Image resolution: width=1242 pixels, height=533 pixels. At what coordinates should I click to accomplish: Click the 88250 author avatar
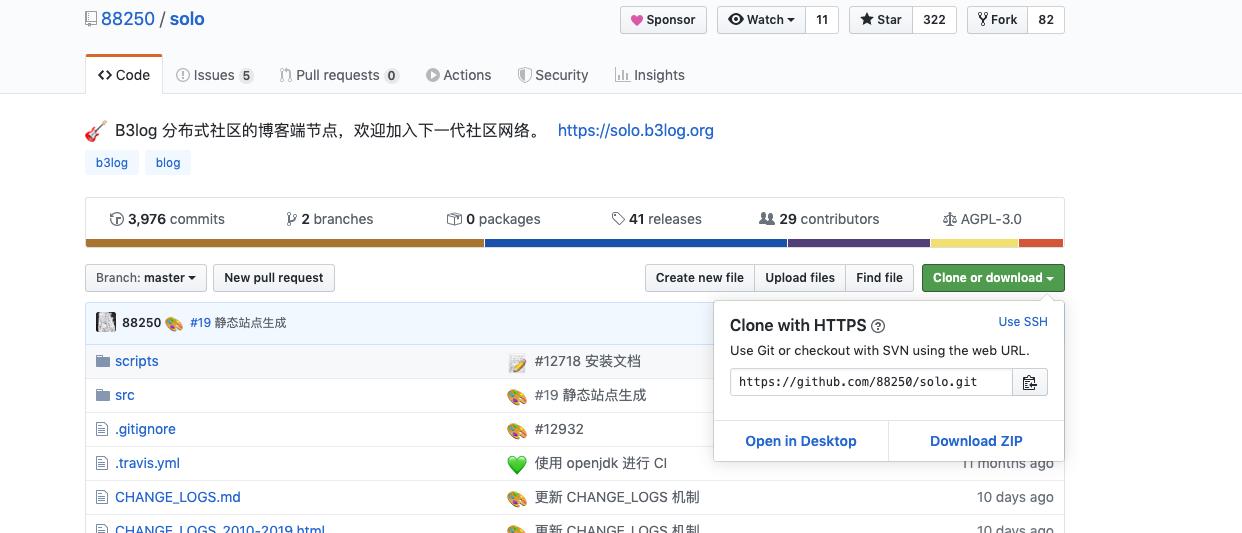tap(106, 322)
